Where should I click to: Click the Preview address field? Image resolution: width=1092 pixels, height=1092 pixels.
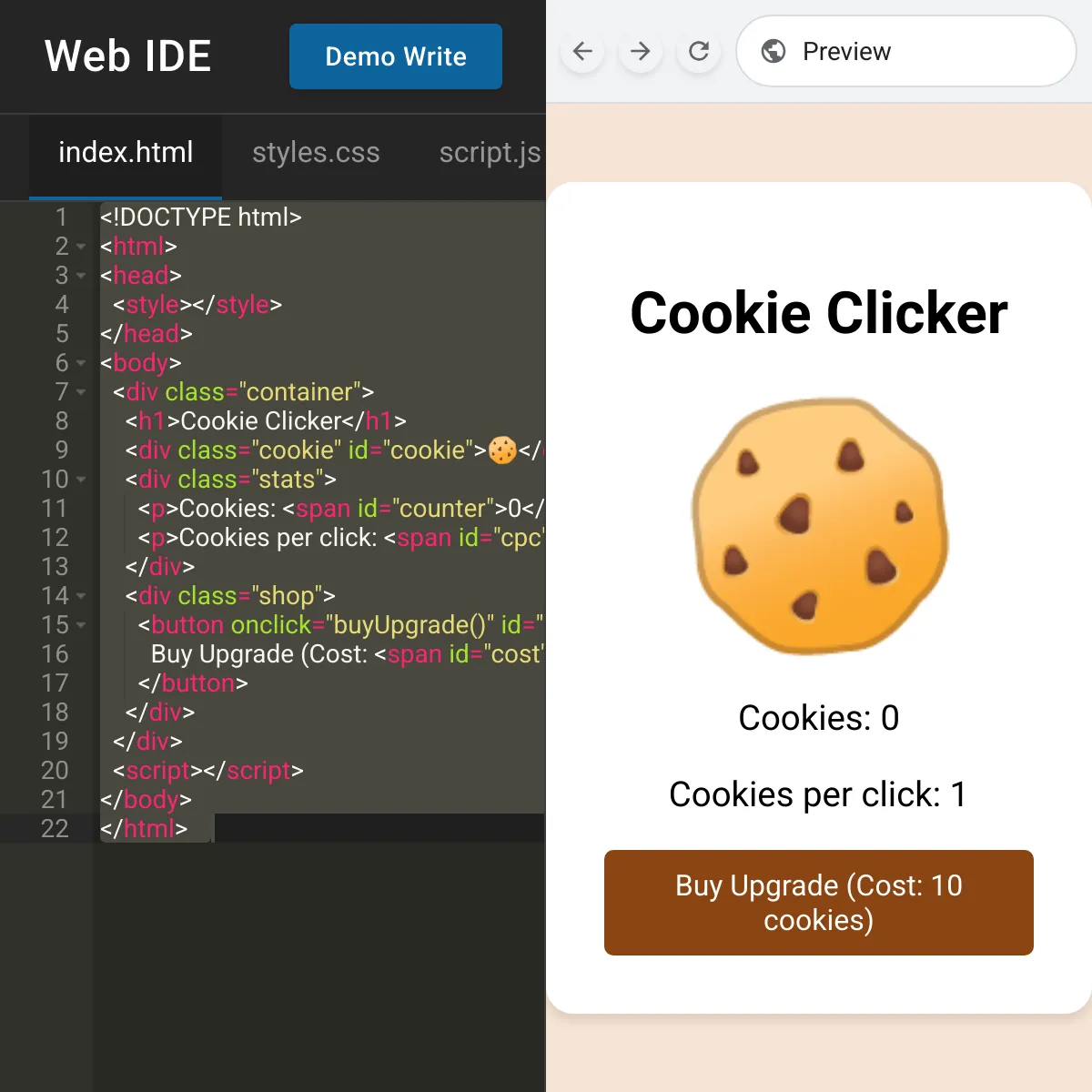tap(906, 51)
